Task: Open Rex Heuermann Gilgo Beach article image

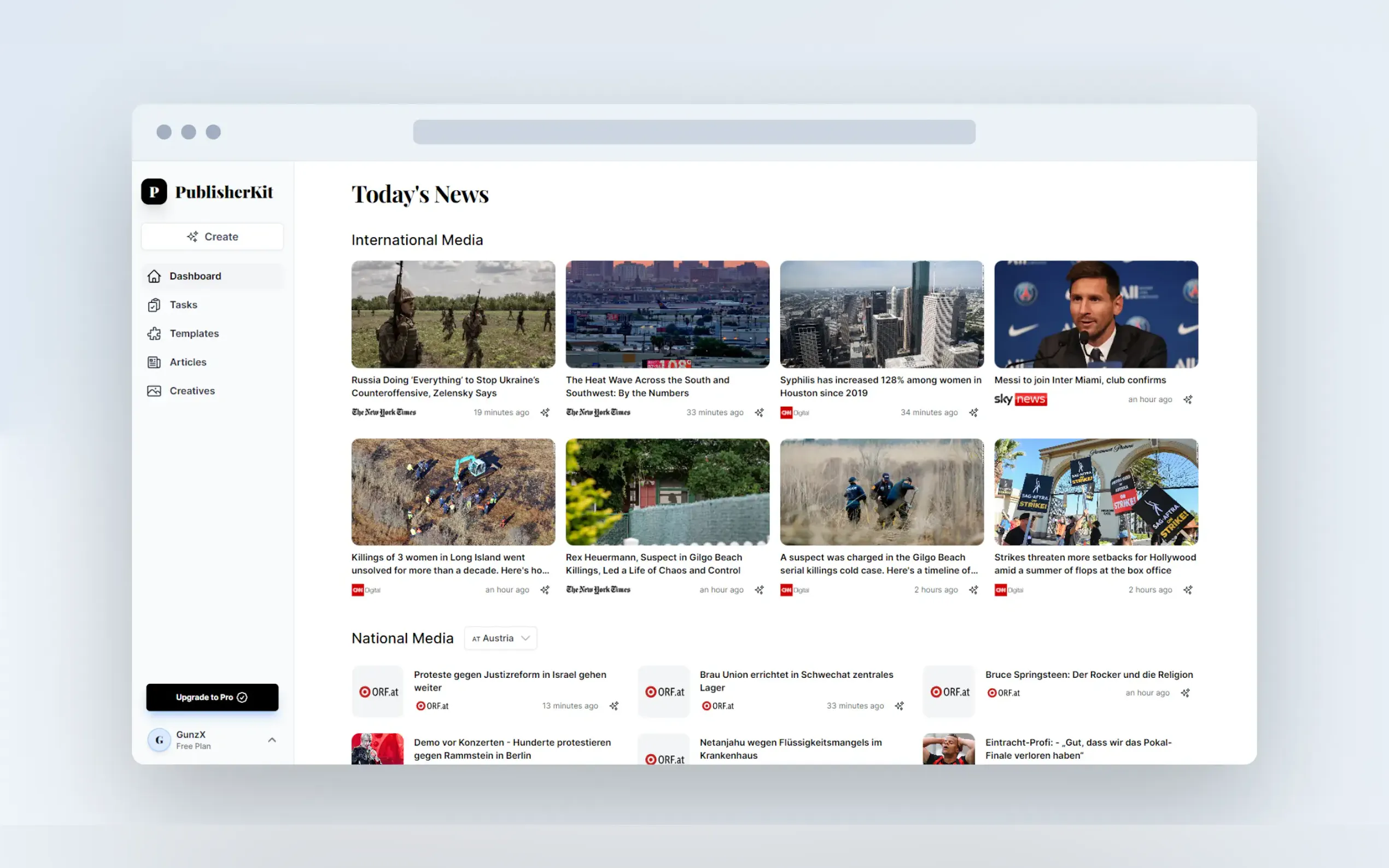Action: (667, 492)
